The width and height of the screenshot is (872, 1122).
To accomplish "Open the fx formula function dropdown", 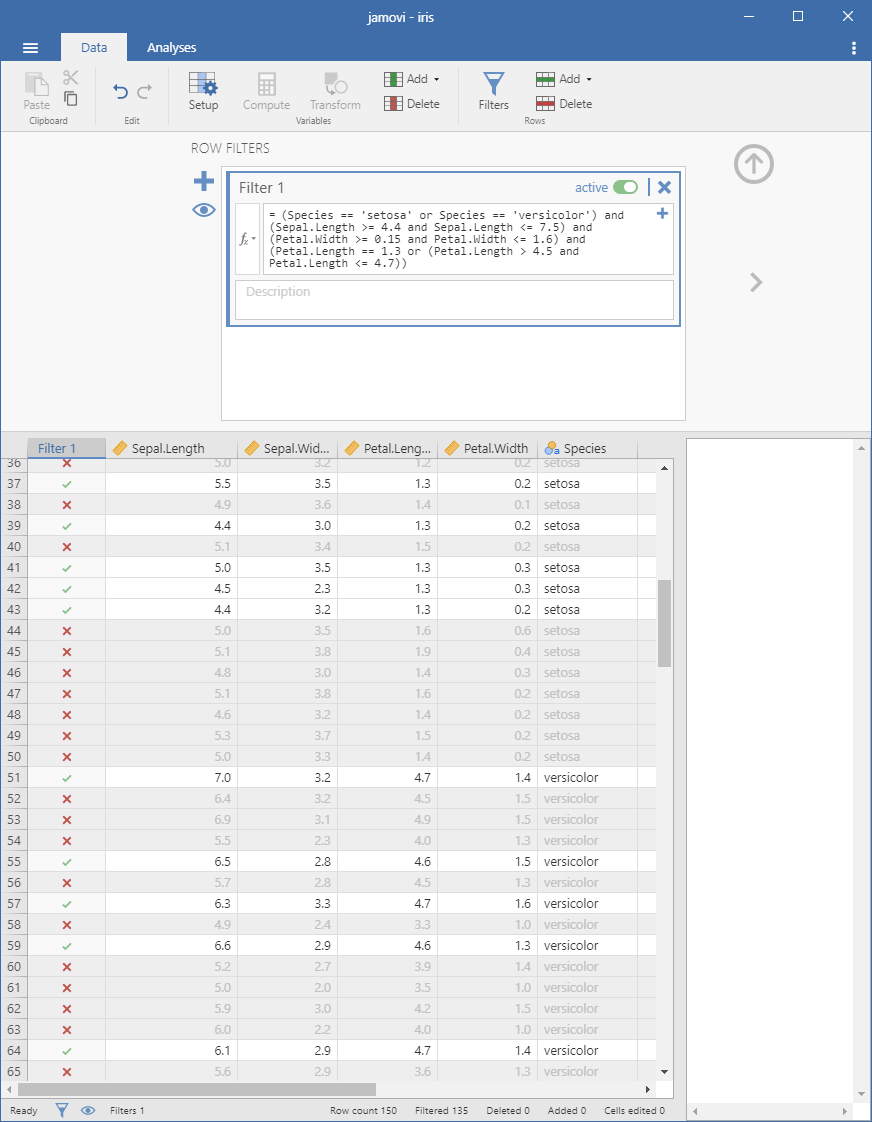I will click(x=246, y=239).
